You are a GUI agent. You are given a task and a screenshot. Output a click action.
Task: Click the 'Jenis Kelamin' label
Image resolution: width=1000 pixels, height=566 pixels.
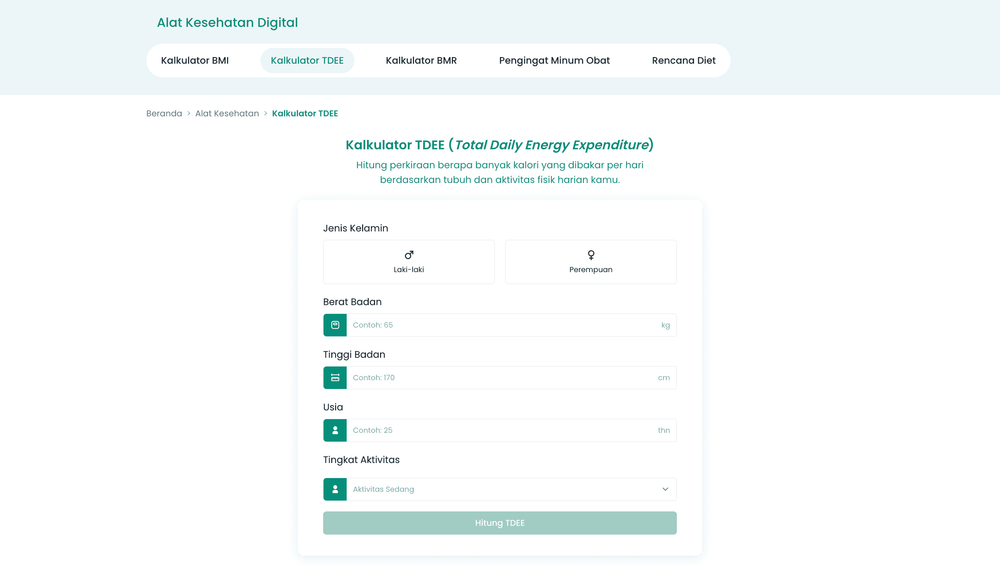click(355, 228)
